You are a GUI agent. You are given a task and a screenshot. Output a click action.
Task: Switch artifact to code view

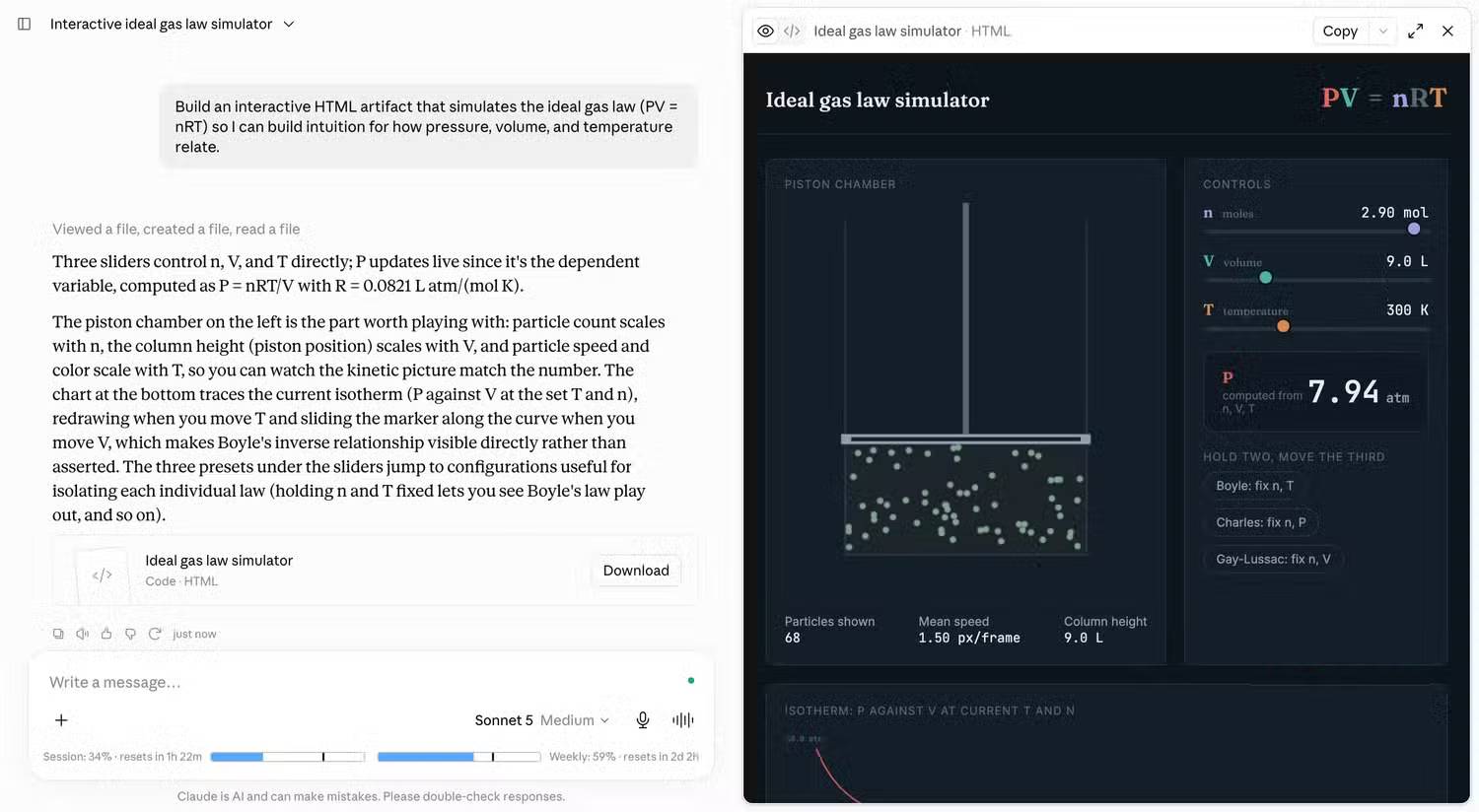(x=792, y=31)
